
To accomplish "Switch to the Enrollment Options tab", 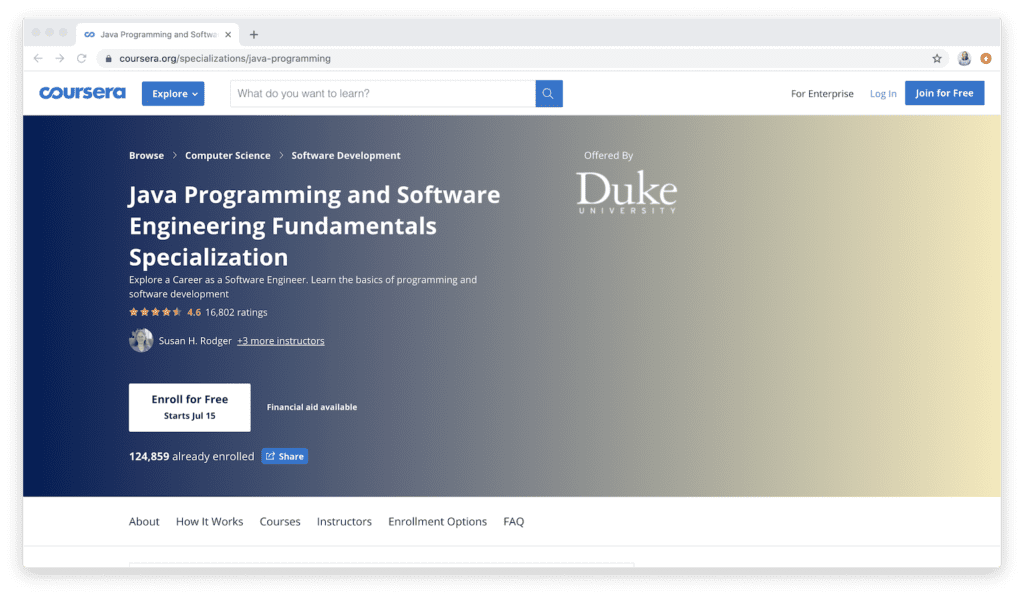I will coord(438,522).
